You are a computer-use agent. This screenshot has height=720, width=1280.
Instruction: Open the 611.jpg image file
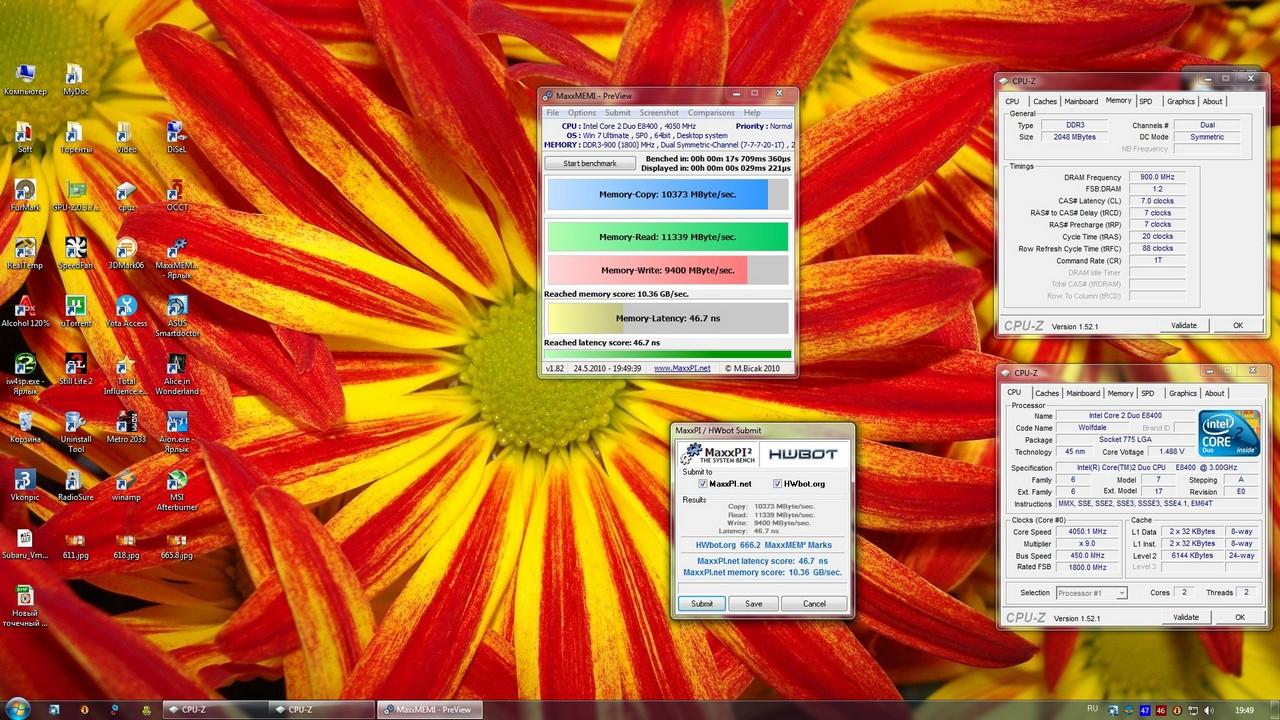click(x=76, y=545)
